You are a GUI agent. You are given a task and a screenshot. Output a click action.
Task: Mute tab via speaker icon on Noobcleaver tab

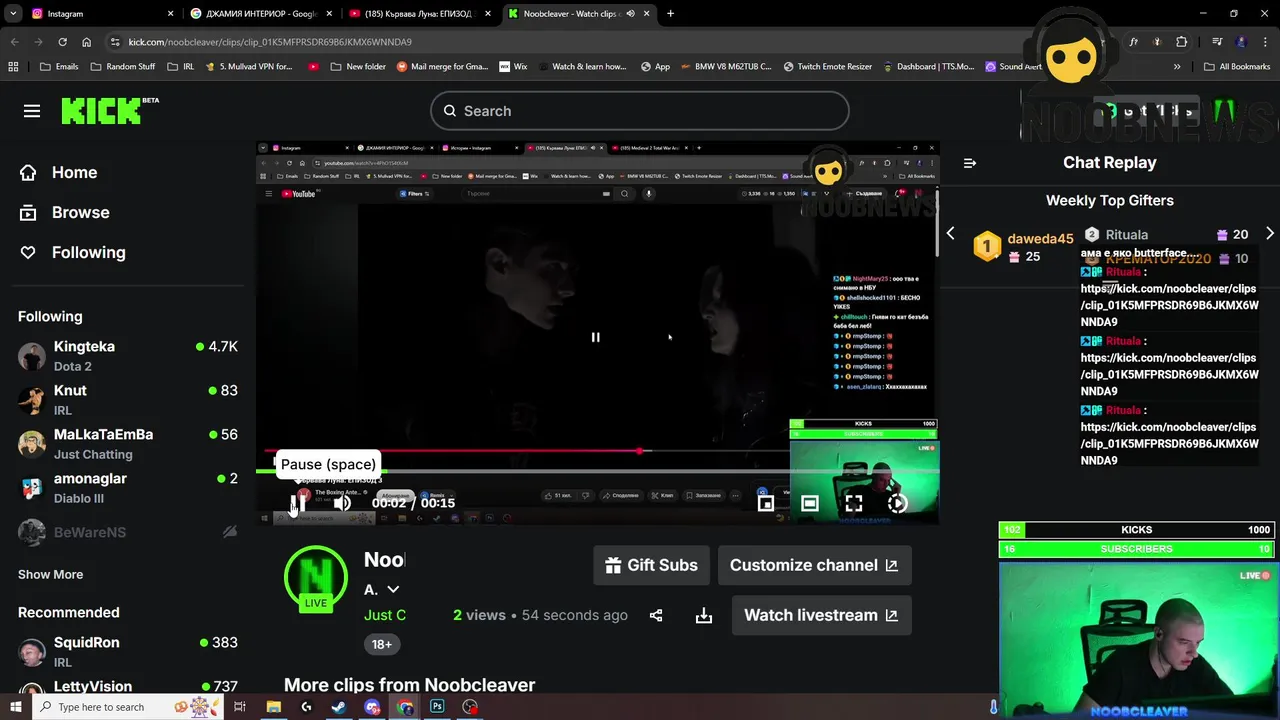click(x=630, y=14)
